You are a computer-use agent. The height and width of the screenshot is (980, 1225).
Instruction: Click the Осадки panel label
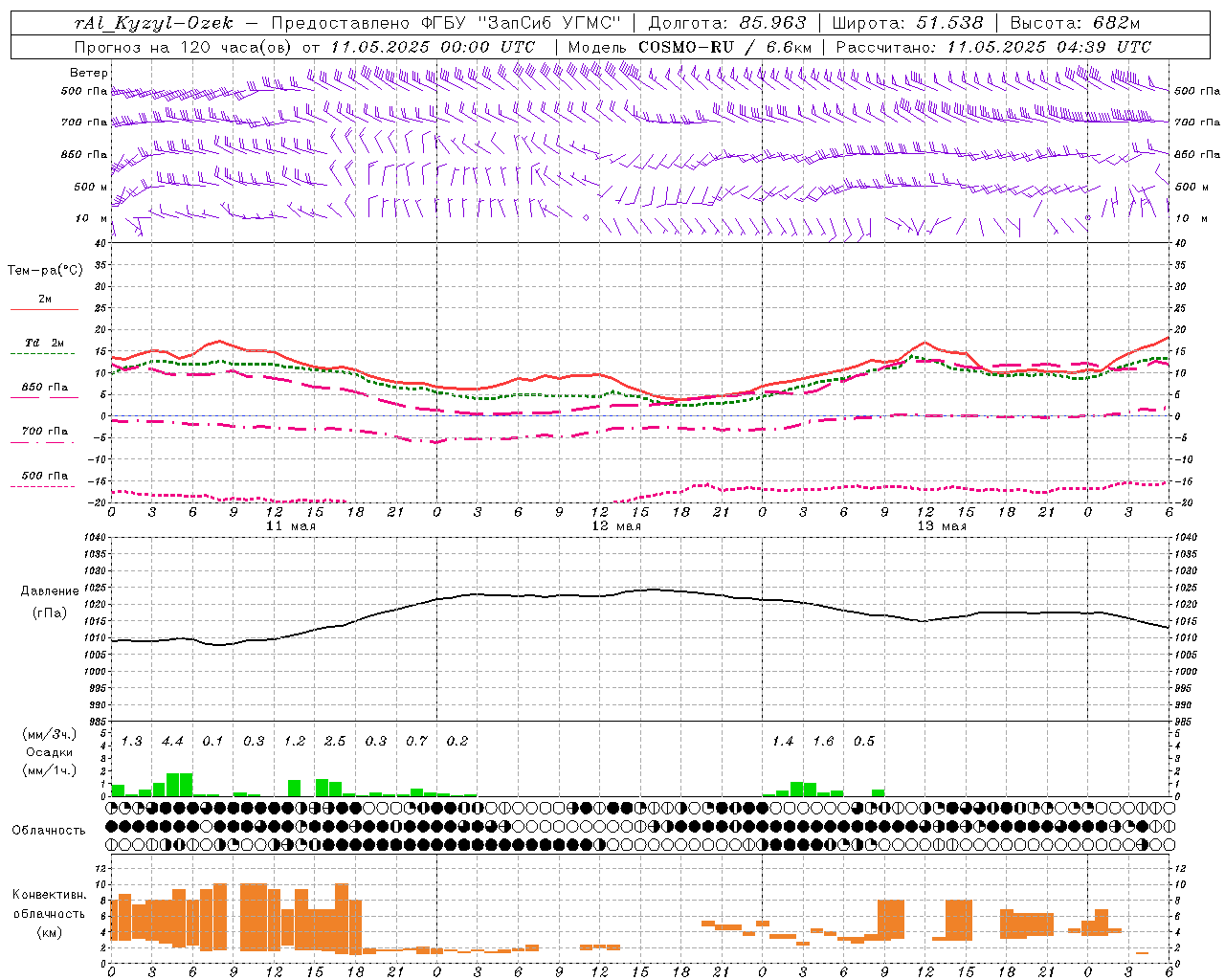click(49, 752)
